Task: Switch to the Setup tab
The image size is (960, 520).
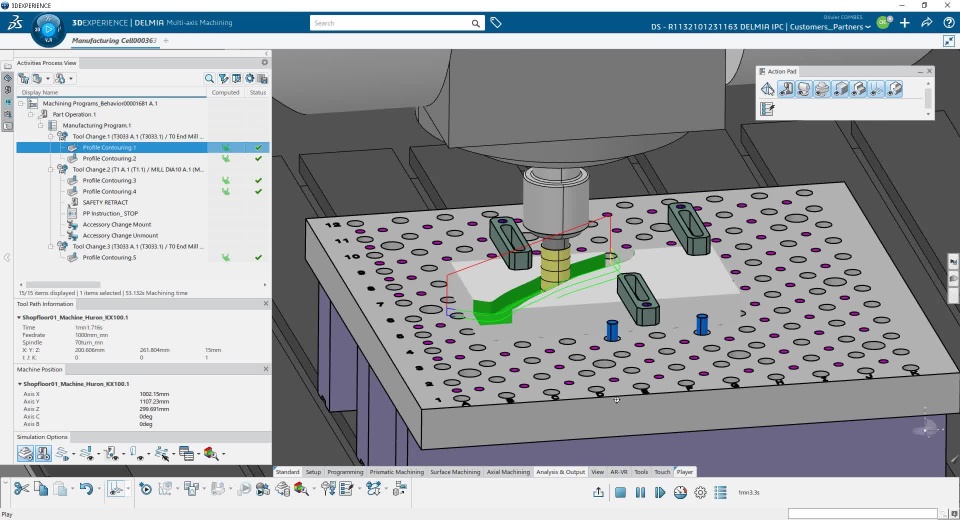Action: pos(313,472)
